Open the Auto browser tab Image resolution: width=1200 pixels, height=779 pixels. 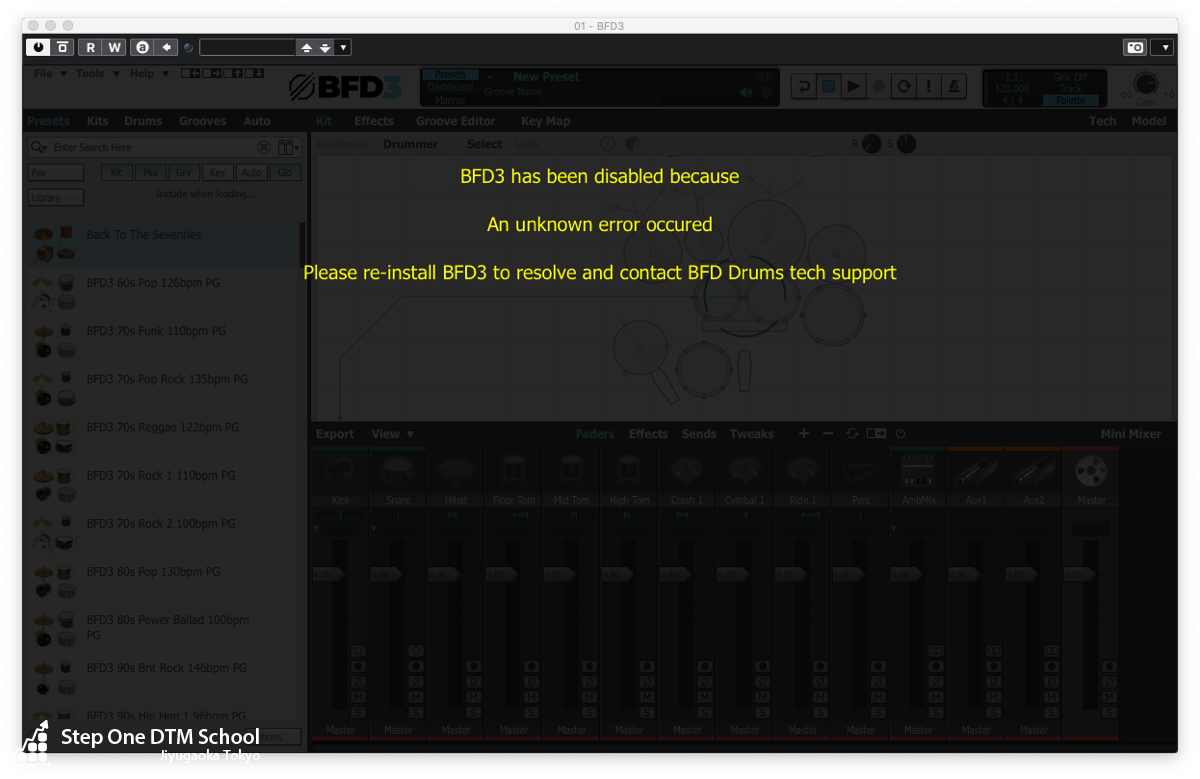click(x=257, y=121)
